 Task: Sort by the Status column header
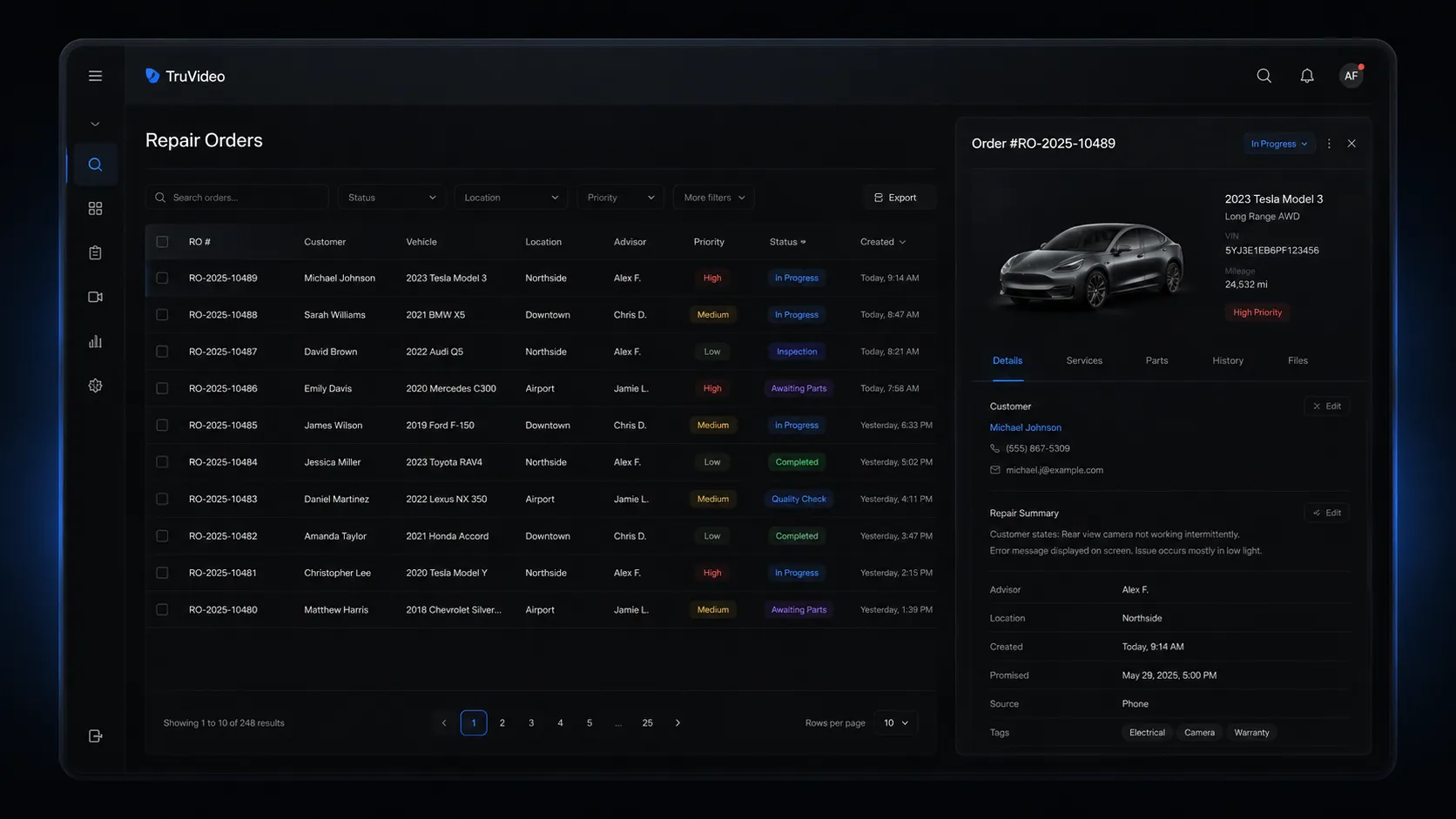787,242
